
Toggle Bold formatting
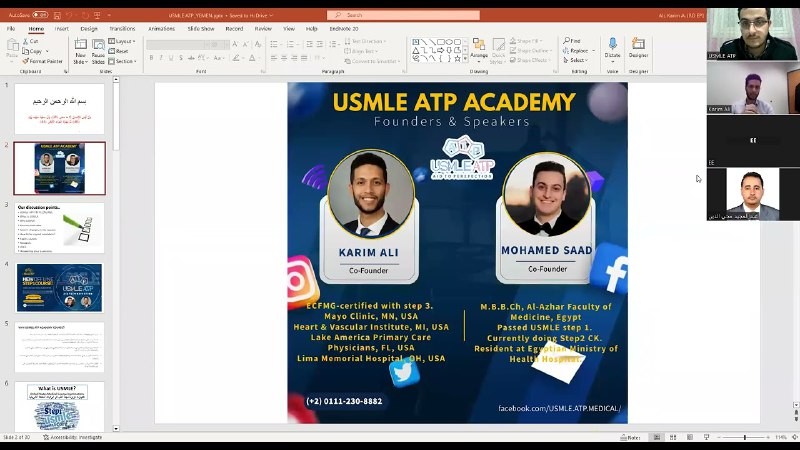(151, 58)
